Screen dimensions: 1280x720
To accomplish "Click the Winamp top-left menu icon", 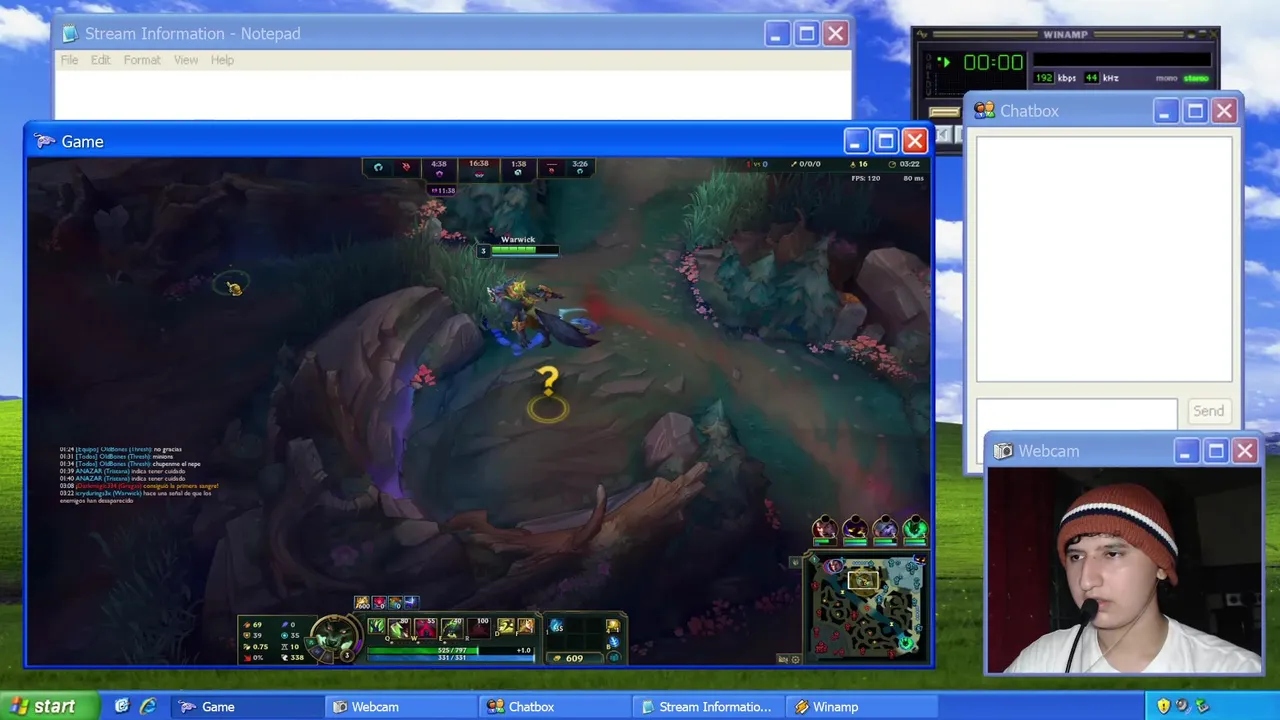I will (922, 35).
